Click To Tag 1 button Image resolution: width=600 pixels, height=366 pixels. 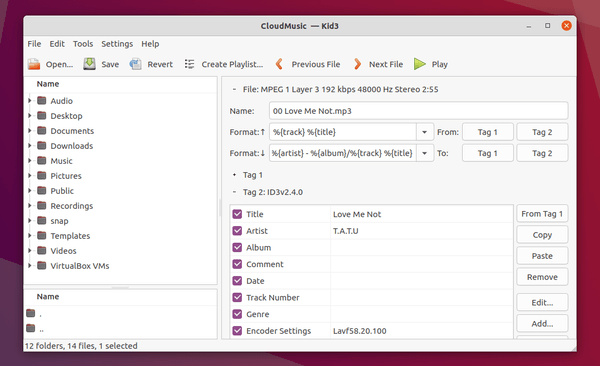pyautogui.click(x=488, y=153)
